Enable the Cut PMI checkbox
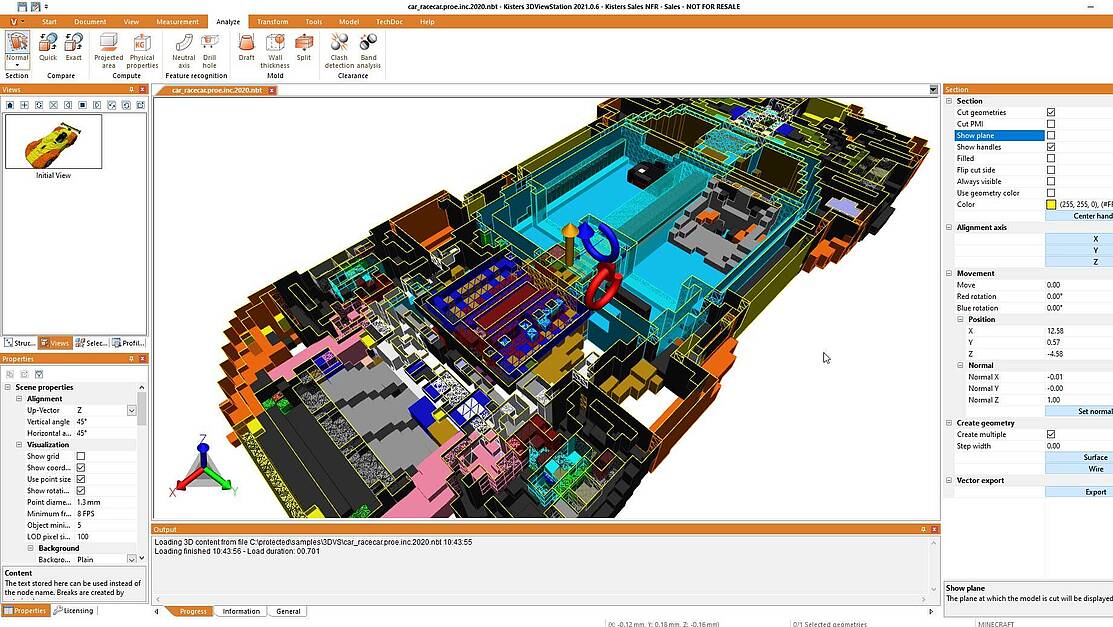Image resolution: width=1113 pixels, height=627 pixels. click(x=1051, y=124)
